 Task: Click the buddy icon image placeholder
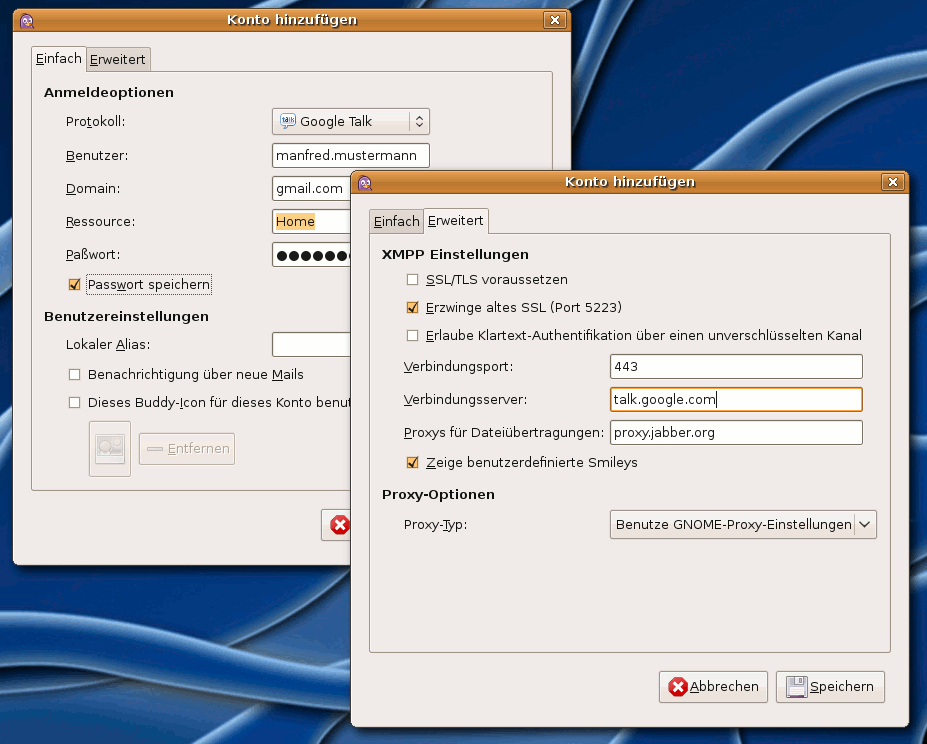(110, 449)
